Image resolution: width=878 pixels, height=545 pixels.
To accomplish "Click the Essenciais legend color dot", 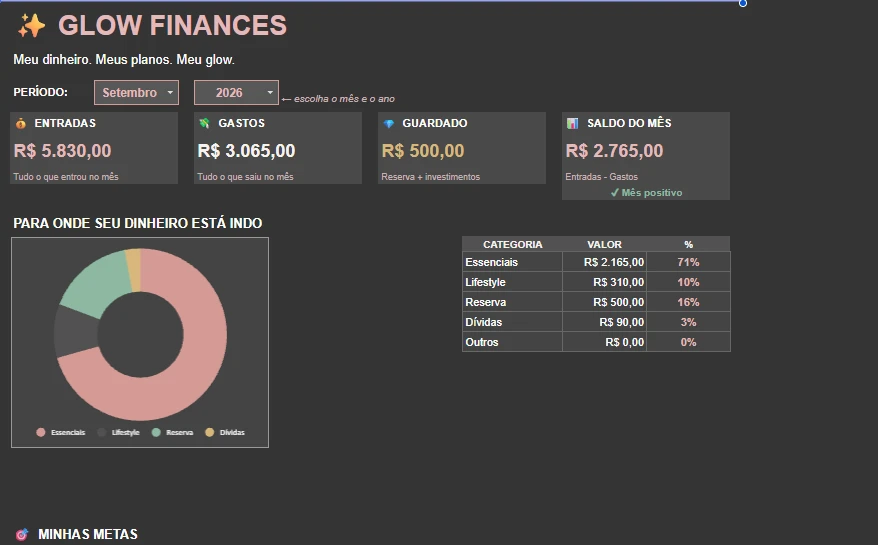I will click(x=41, y=432).
